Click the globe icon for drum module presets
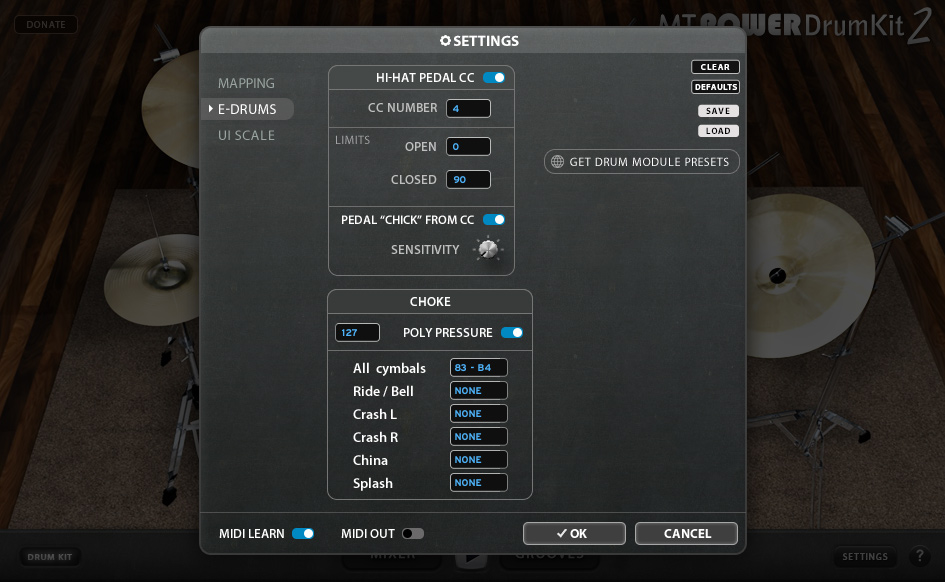 pos(557,161)
